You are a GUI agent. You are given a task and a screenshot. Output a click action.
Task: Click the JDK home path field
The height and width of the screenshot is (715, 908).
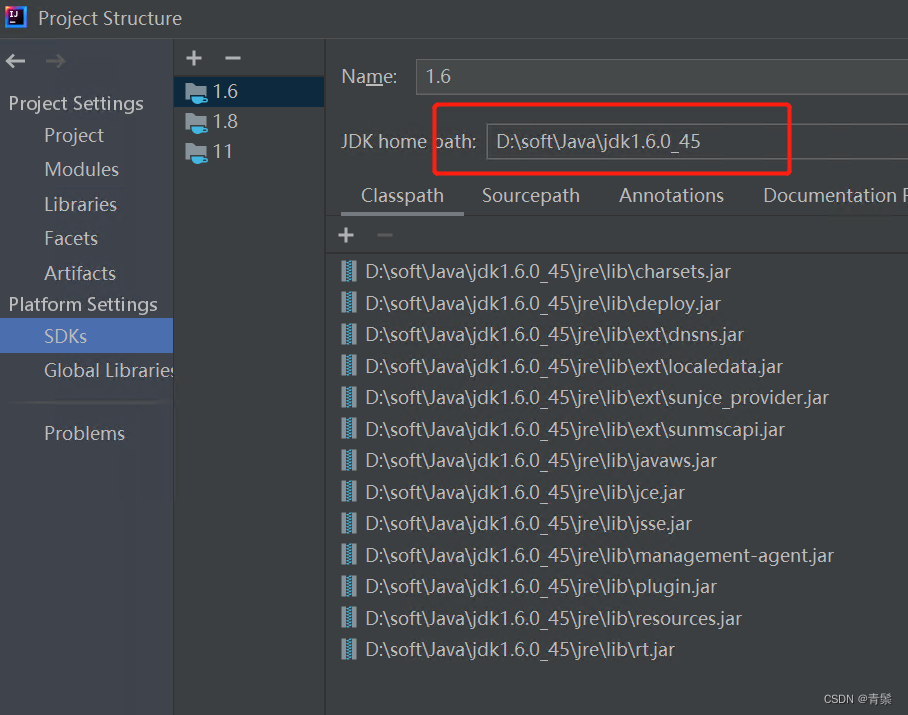[x=697, y=141]
